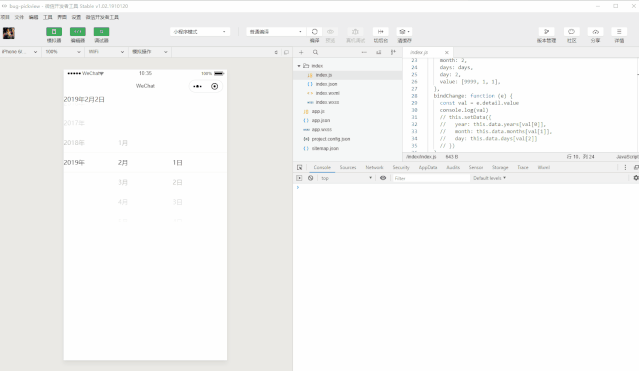Switch to the Audits tab
The image size is (639, 371).
point(453,168)
